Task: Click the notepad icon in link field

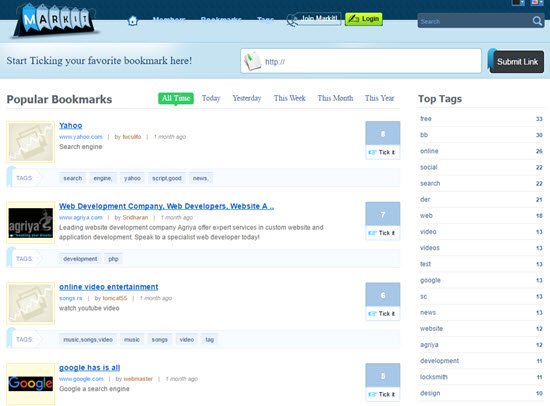Action: (252, 61)
